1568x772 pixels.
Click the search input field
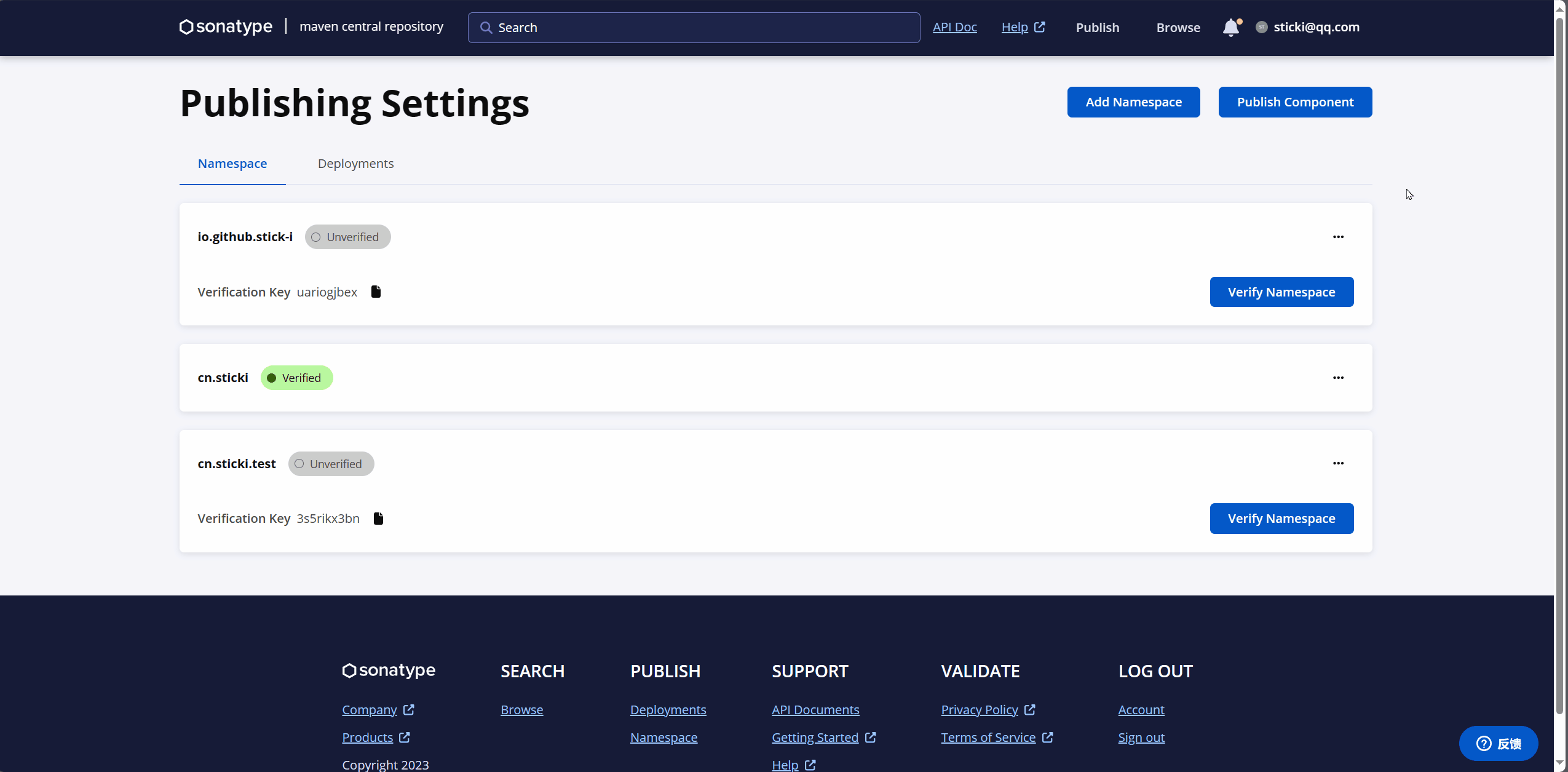point(694,27)
